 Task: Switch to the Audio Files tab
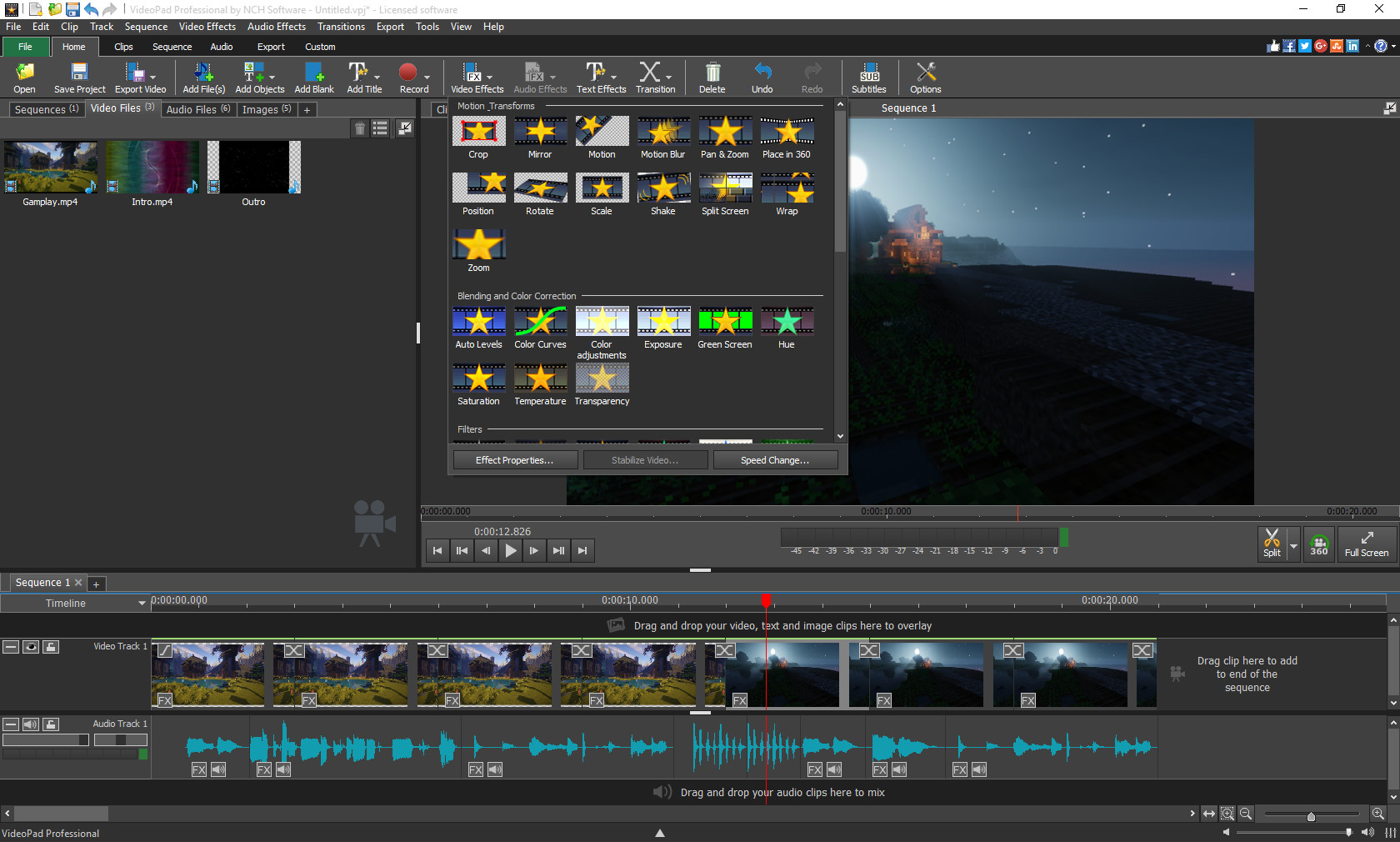(x=197, y=109)
